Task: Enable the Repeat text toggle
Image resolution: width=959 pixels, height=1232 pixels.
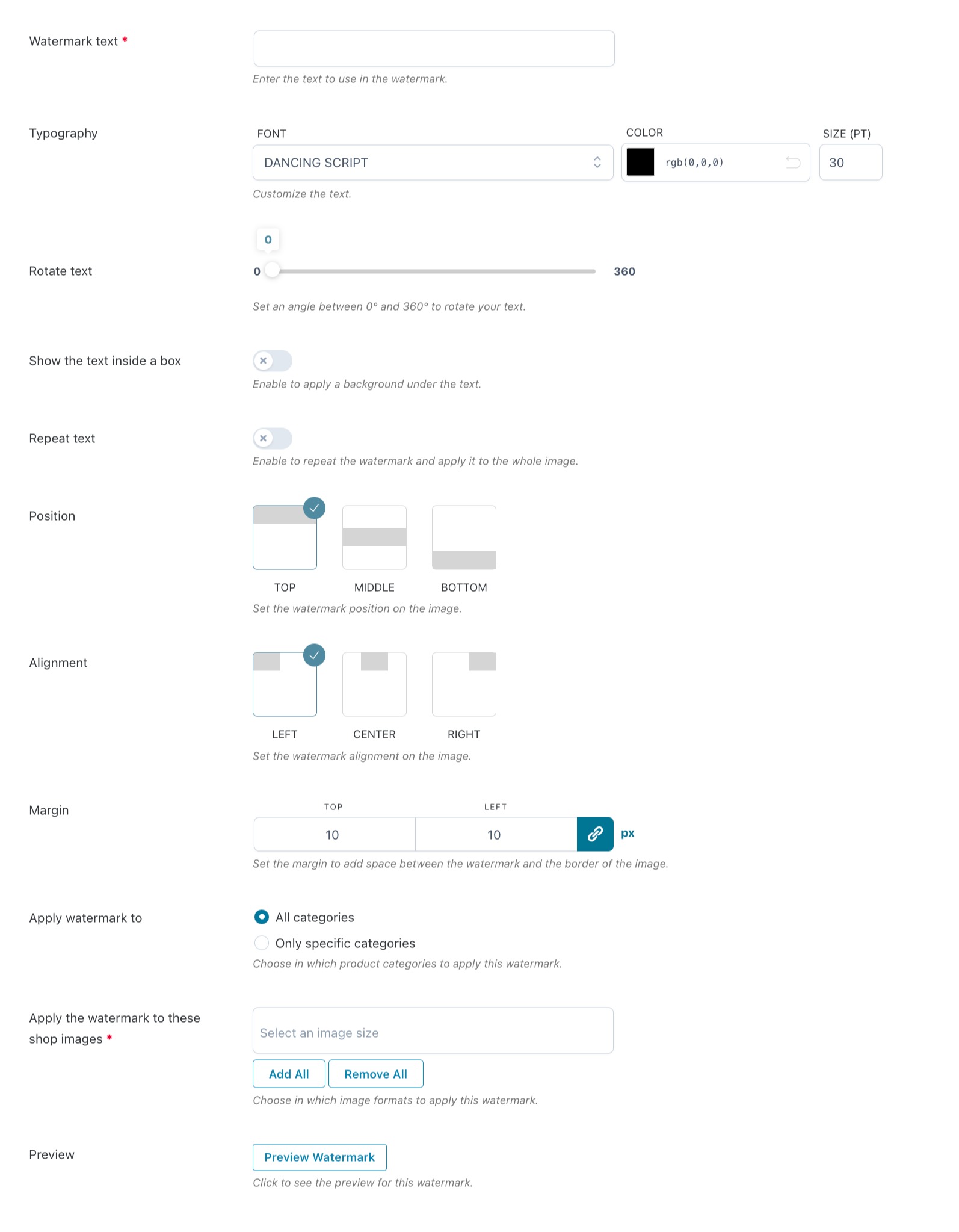Action: tap(273, 438)
